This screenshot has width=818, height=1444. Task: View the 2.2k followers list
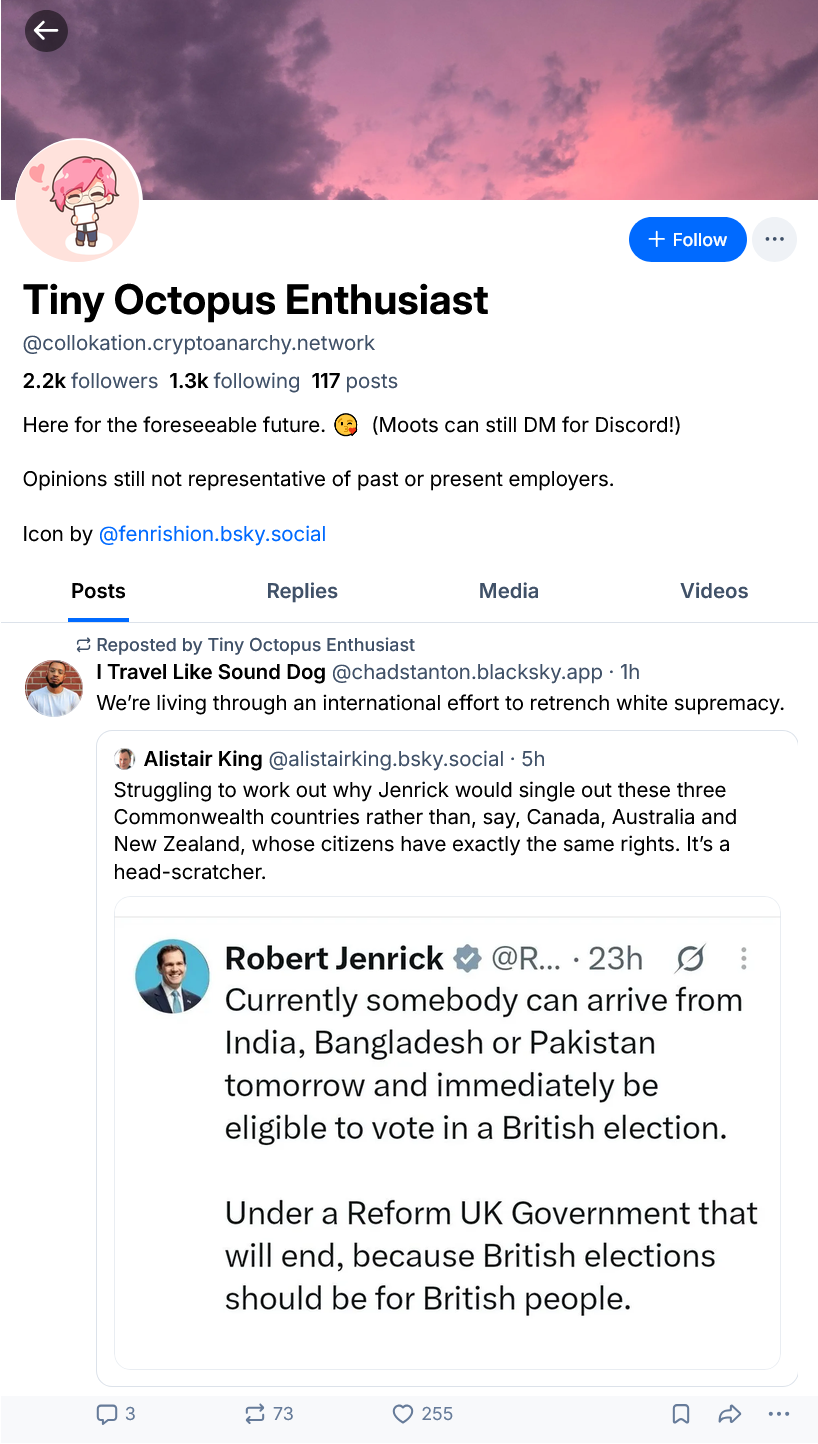(x=90, y=381)
